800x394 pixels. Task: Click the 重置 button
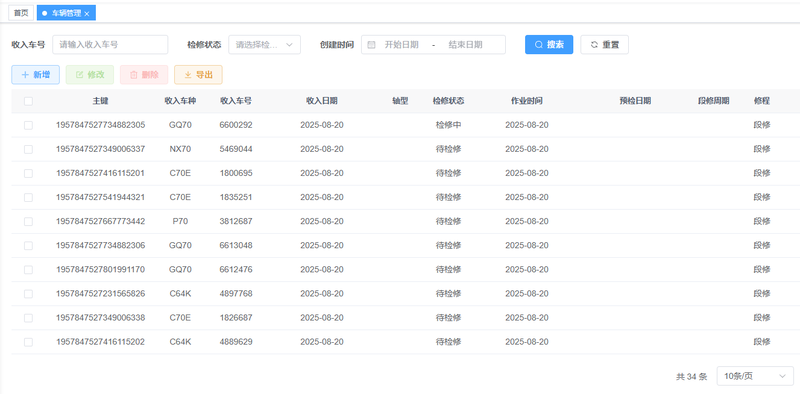[x=605, y=44]
